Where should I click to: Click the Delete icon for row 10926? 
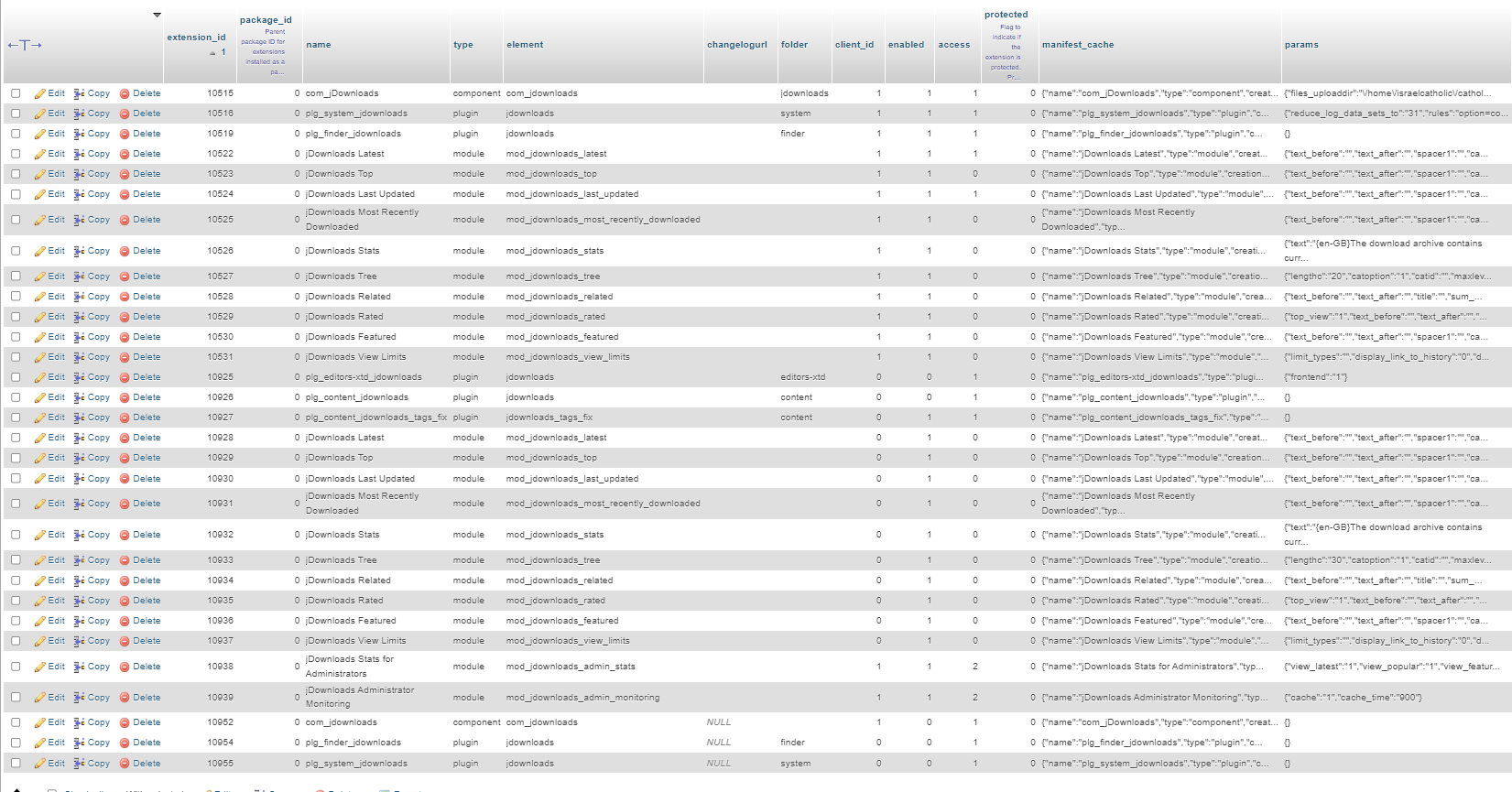tap(125, 397)
